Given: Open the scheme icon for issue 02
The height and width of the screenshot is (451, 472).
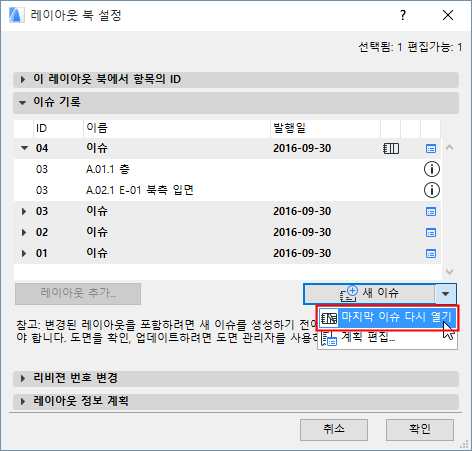Looking at the screenshot, I should (x=431, y=232).
